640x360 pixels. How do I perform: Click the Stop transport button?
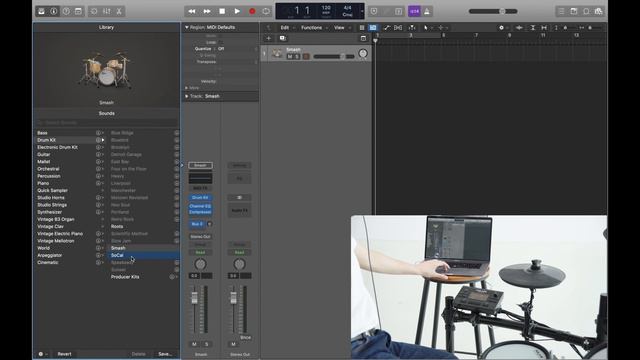(222, 11)
